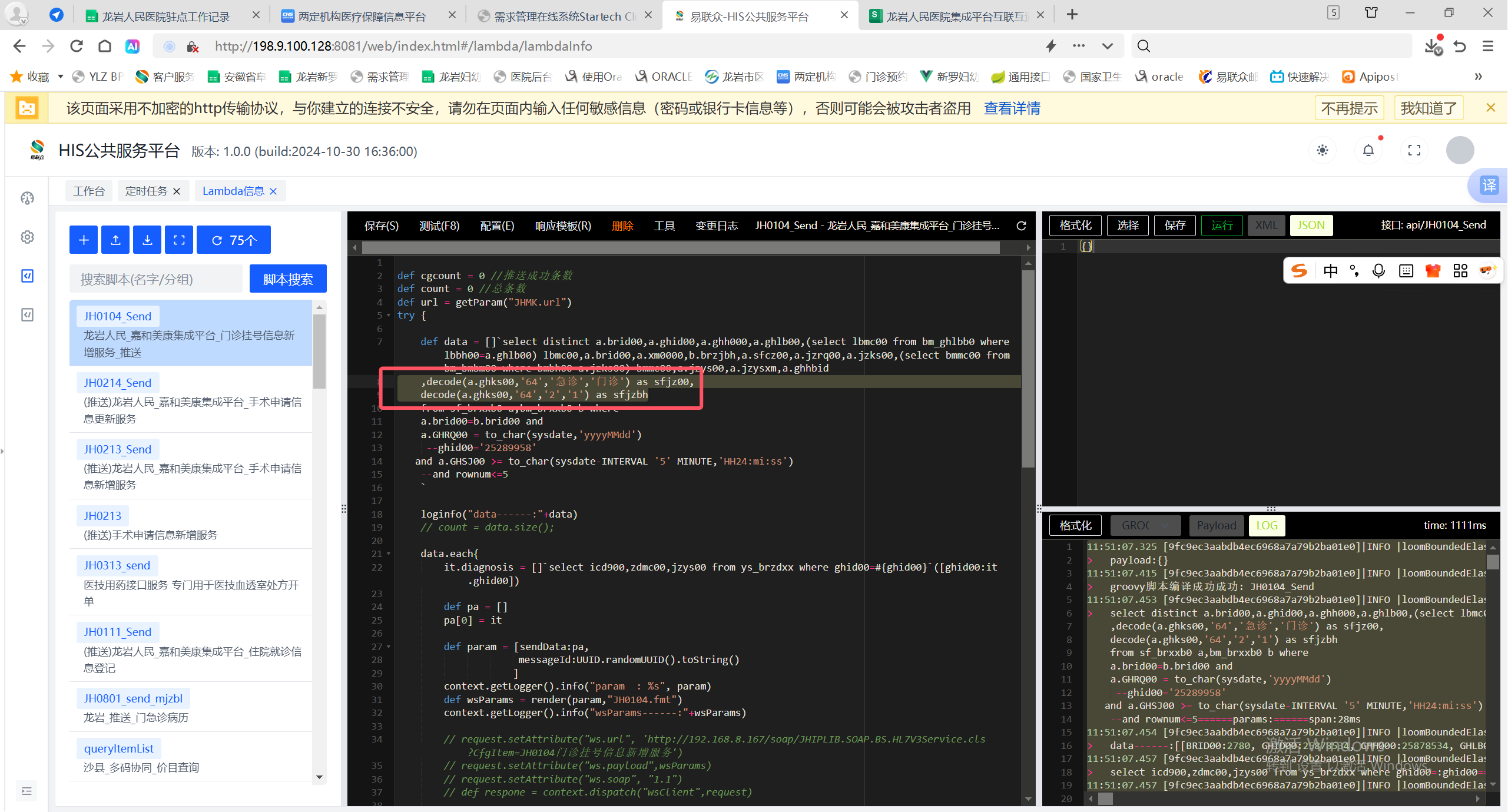Click the add new script plus button
The height and width of the screenshot is (812, 1508).
point(84,240)
